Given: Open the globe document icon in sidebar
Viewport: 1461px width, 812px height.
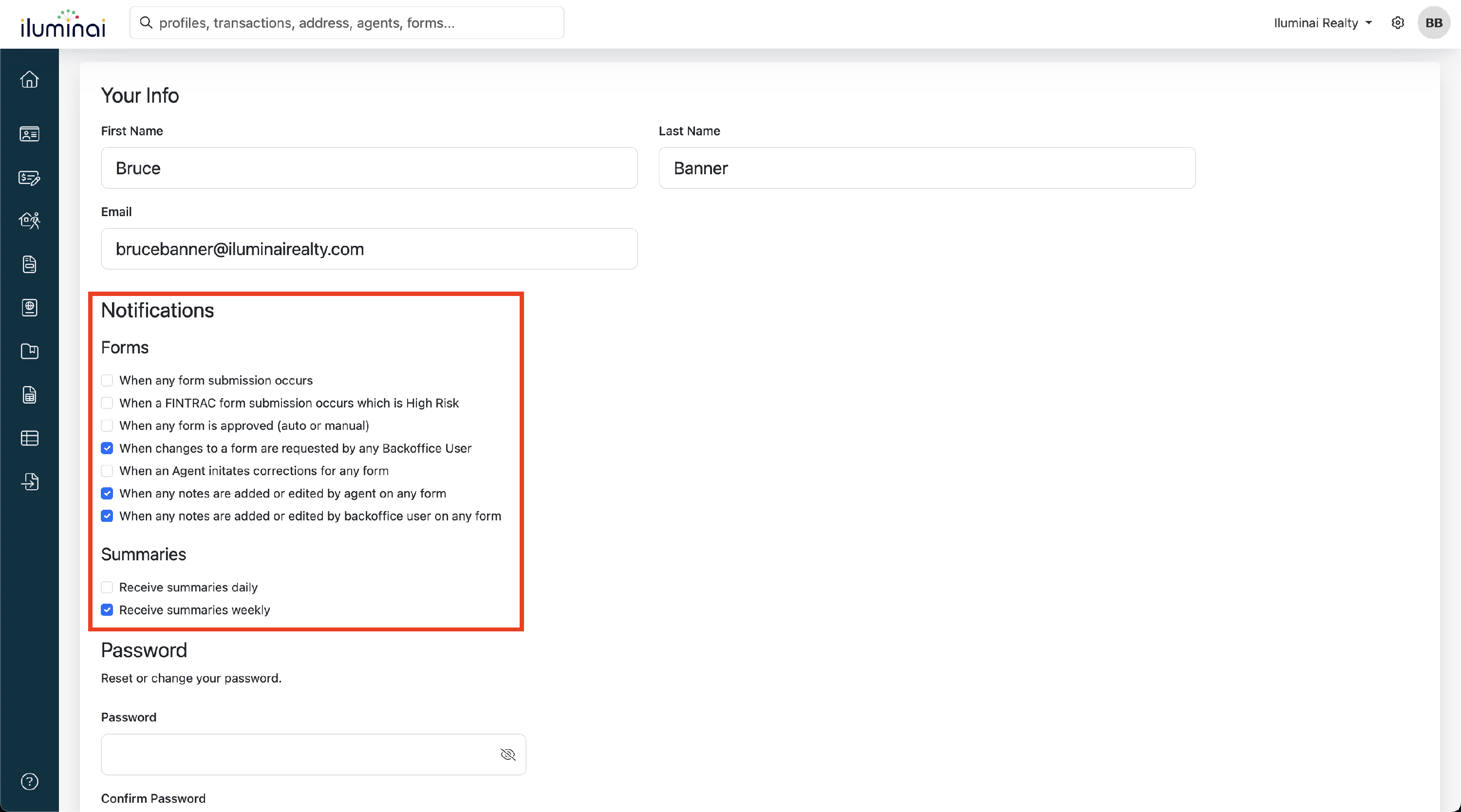Looking at the screenshot, I should 30,307.
